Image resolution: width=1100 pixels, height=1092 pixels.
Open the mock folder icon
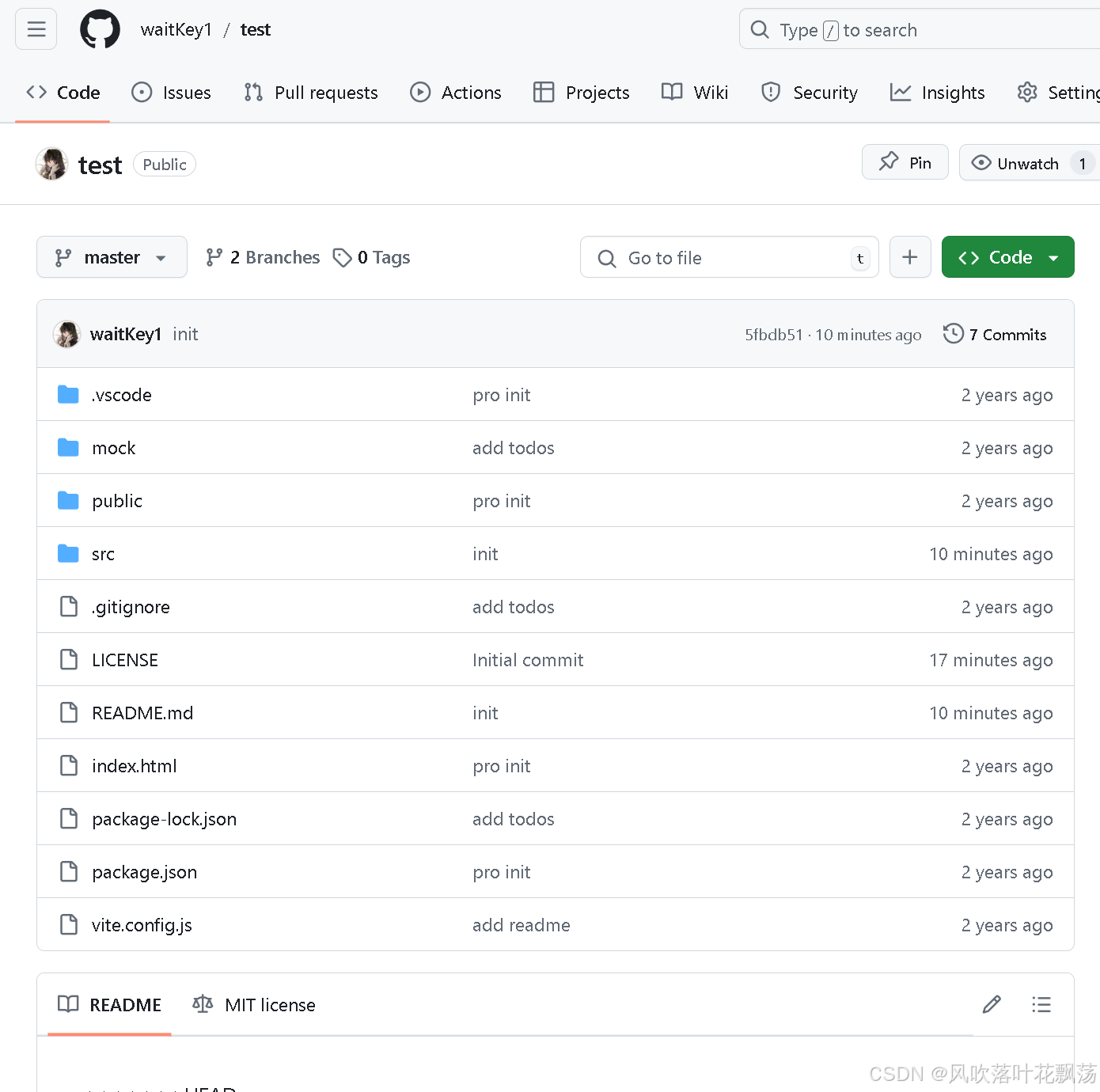point(69,447)
